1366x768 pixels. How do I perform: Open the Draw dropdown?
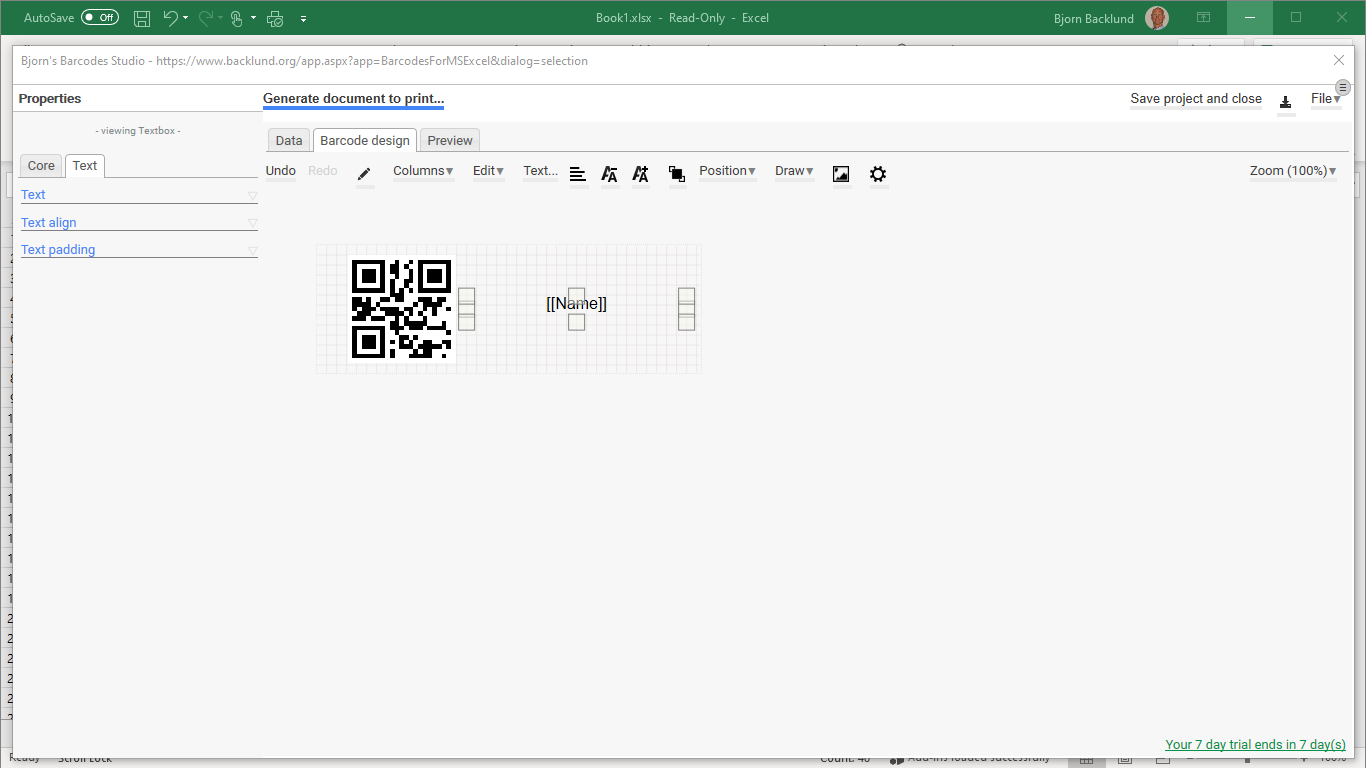794,171
